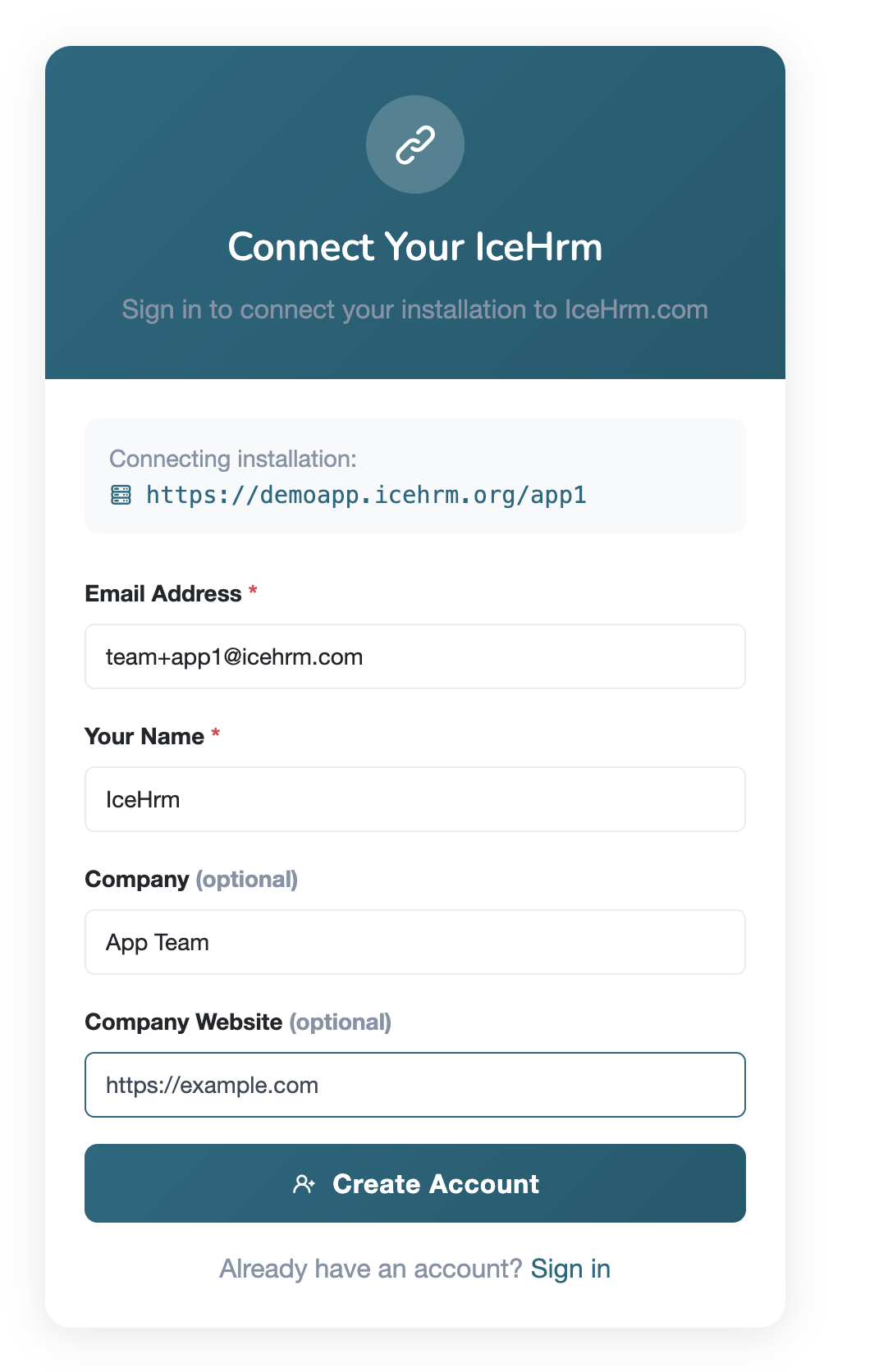Image resolution: width=888 pixels, height=1372 pixels.
Task: Click the Your Name text field
Action: tap(415, 799)
